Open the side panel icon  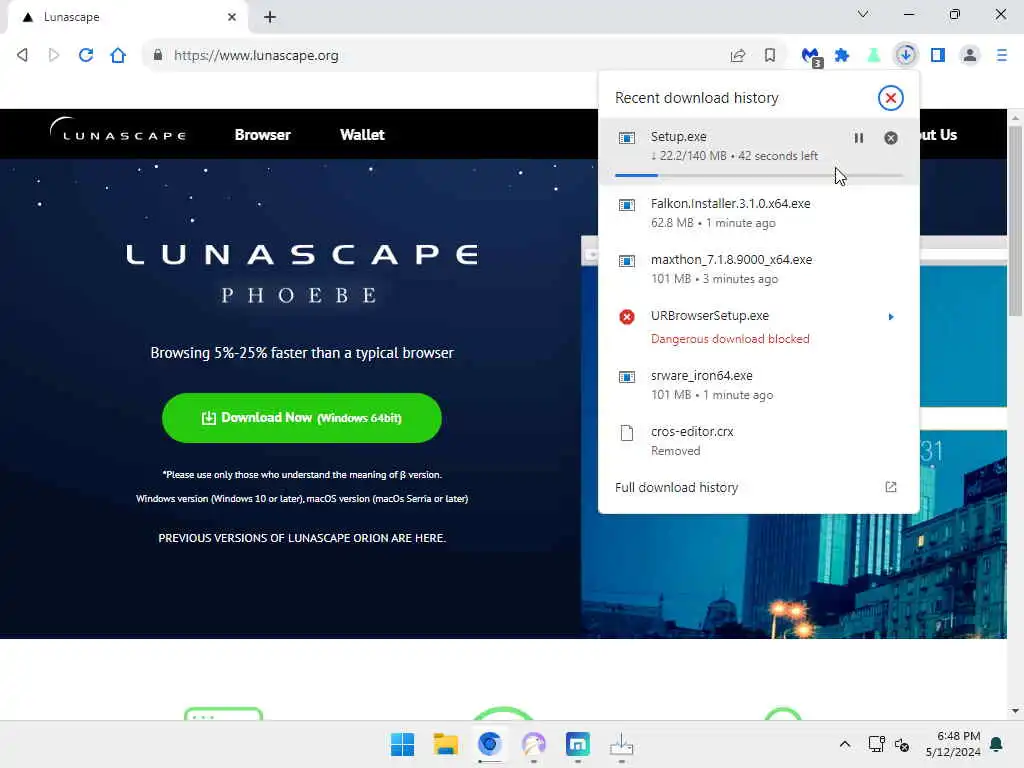tap(938, 56)
